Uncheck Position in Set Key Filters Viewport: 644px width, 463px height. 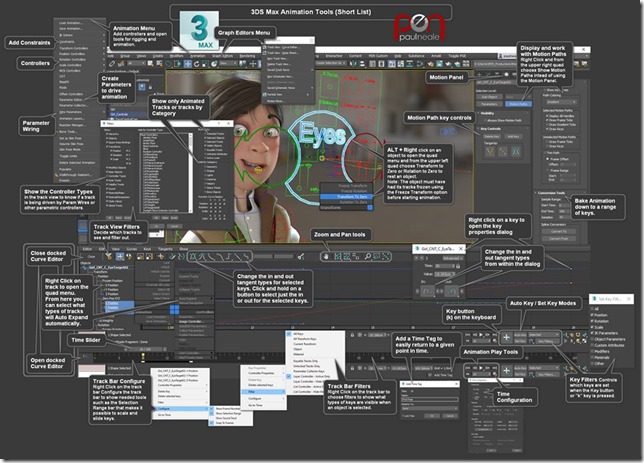click(x=592, y=315)
